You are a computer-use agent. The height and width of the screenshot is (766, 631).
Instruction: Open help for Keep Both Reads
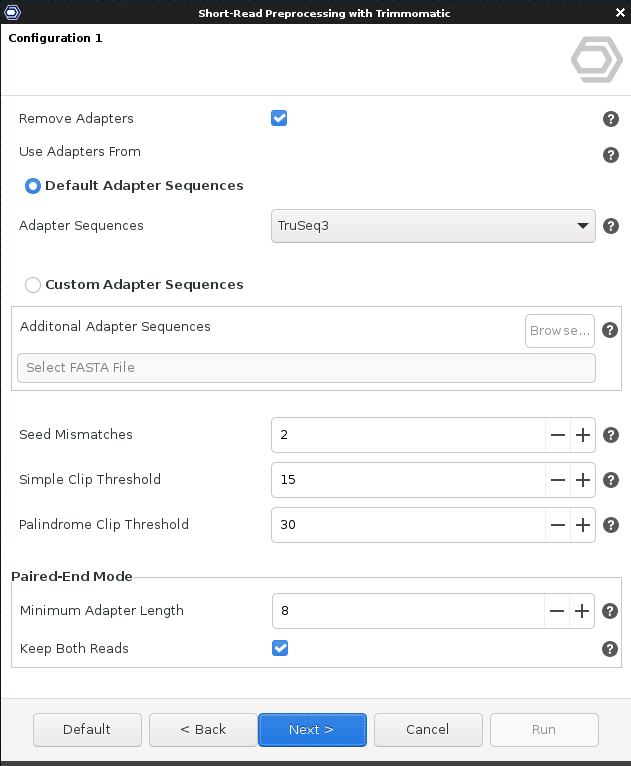[x=610, y=649]
